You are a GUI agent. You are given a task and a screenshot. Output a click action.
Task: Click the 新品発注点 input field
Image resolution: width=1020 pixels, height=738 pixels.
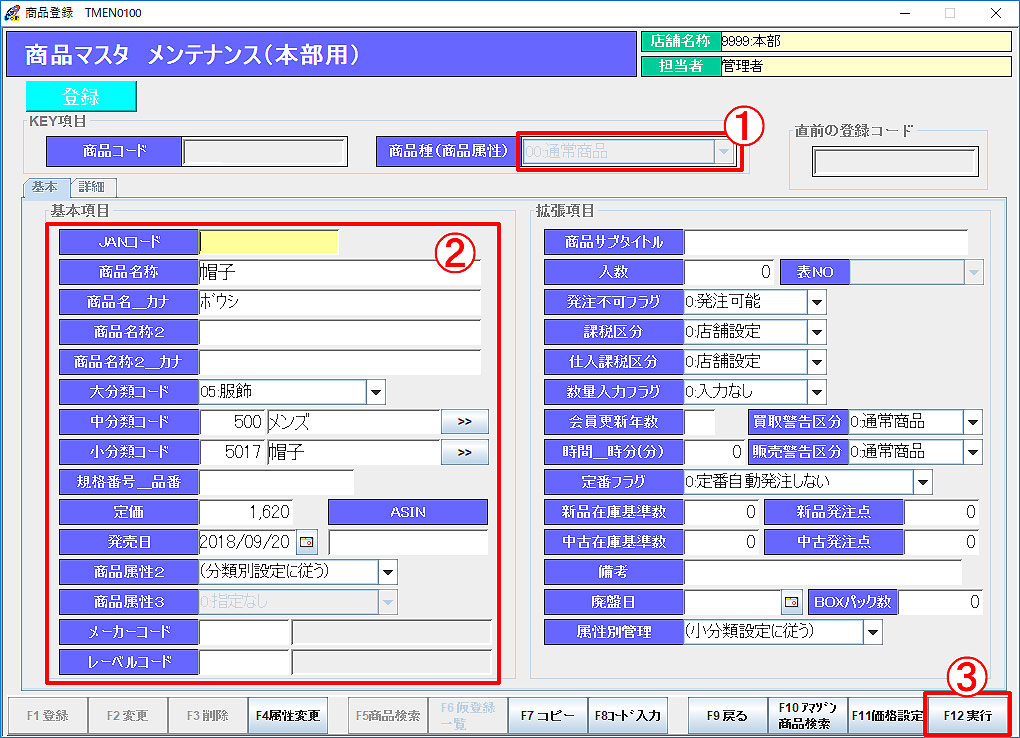point(942,512)
